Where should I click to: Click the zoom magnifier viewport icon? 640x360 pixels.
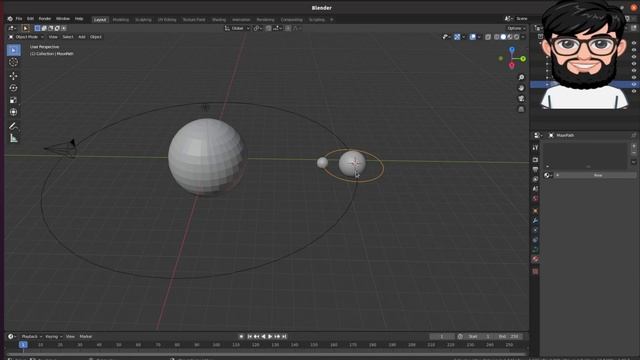pos(521,77)
